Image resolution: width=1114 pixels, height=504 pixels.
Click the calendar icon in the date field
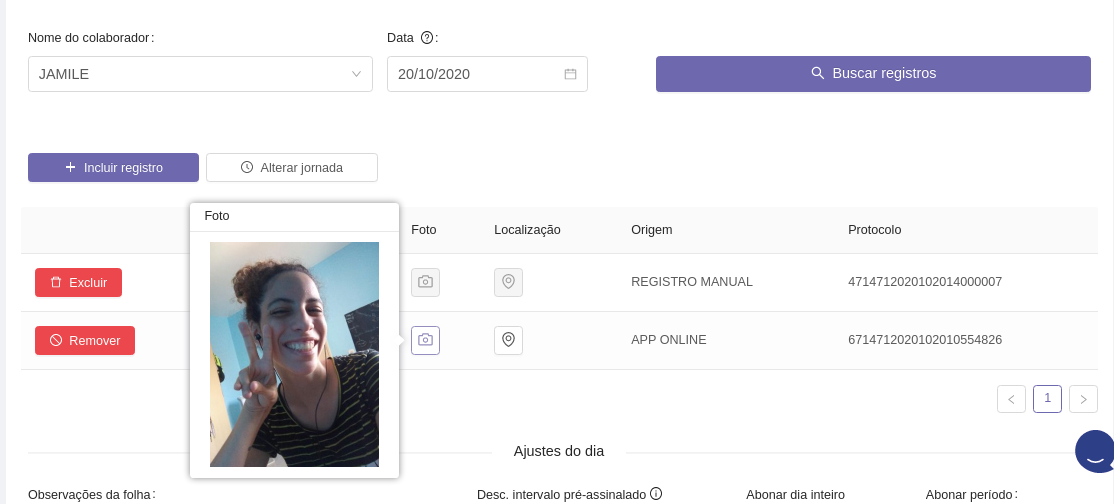[570, 74]
